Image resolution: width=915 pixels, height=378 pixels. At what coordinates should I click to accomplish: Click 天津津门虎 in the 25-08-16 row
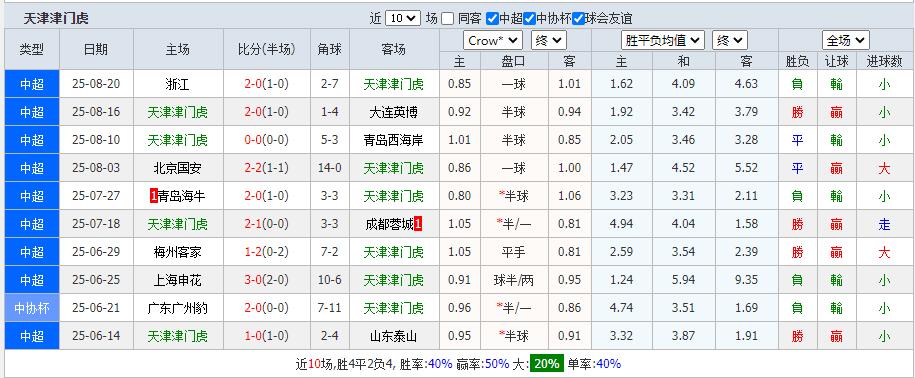pyautogui.click(x=178, y=112)
